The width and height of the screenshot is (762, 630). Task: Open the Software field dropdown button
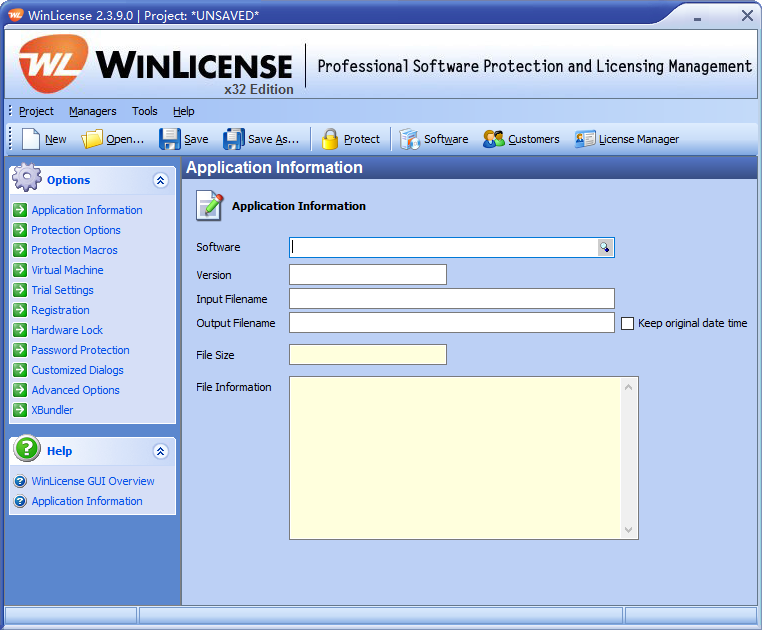coord(605,248)
